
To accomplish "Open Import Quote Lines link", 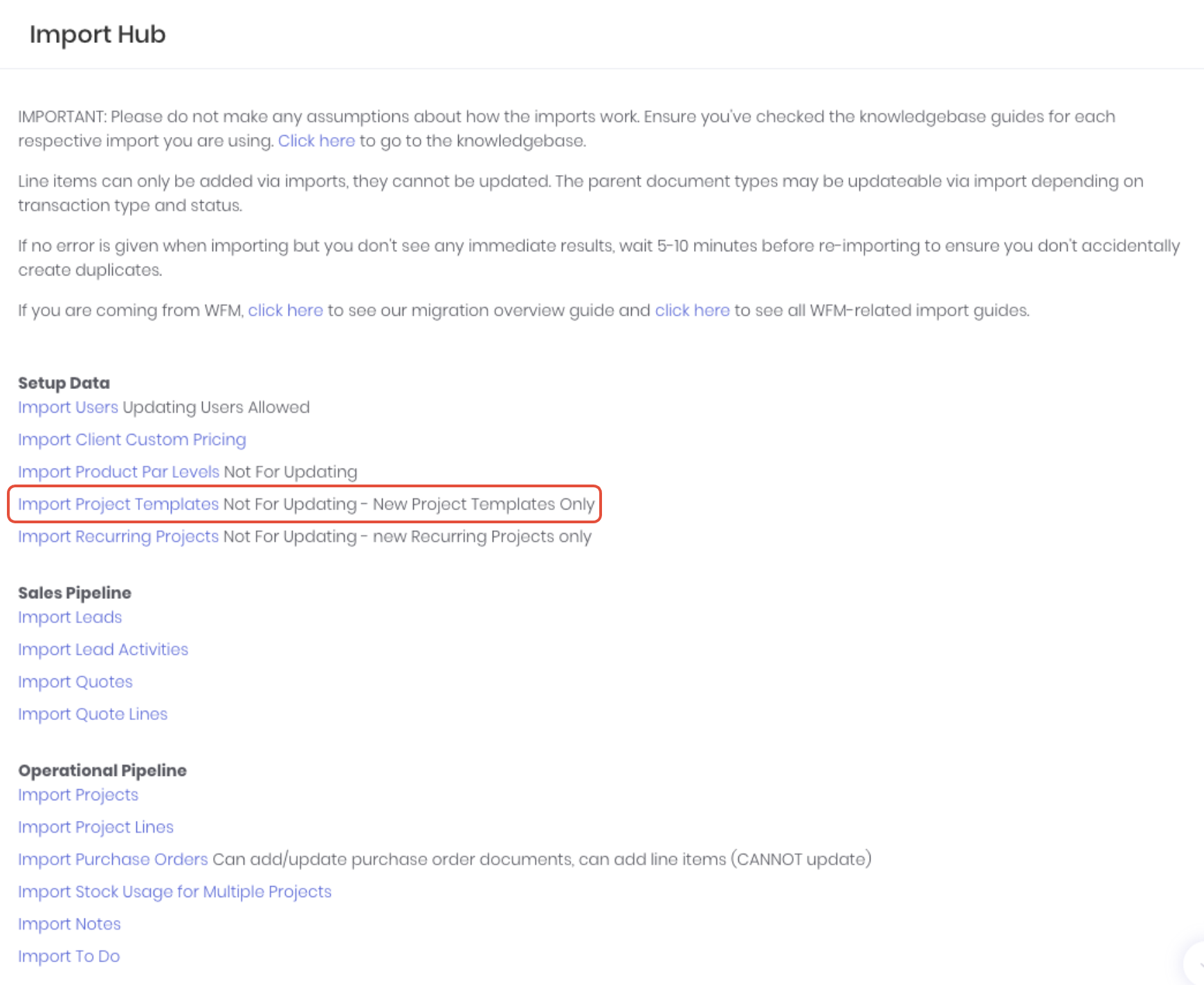I will click(93, 714).
